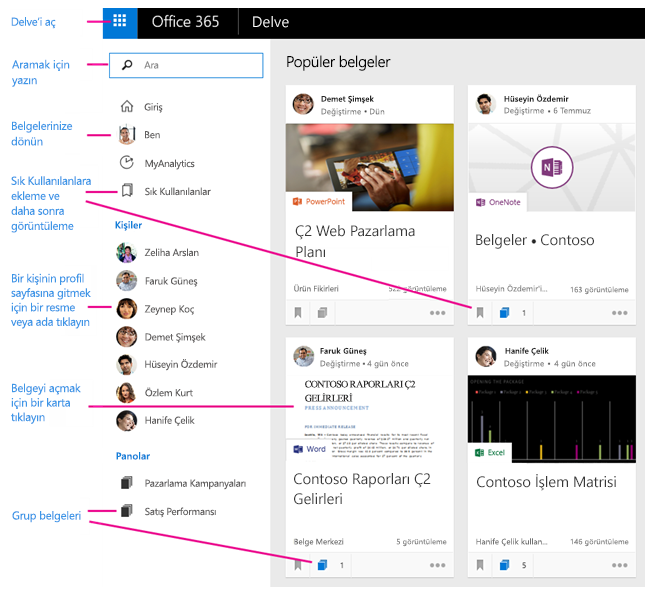
Task: Open more options on Belgeler • Contoso card
Action: pyautogui.click(x=619, y=313)
